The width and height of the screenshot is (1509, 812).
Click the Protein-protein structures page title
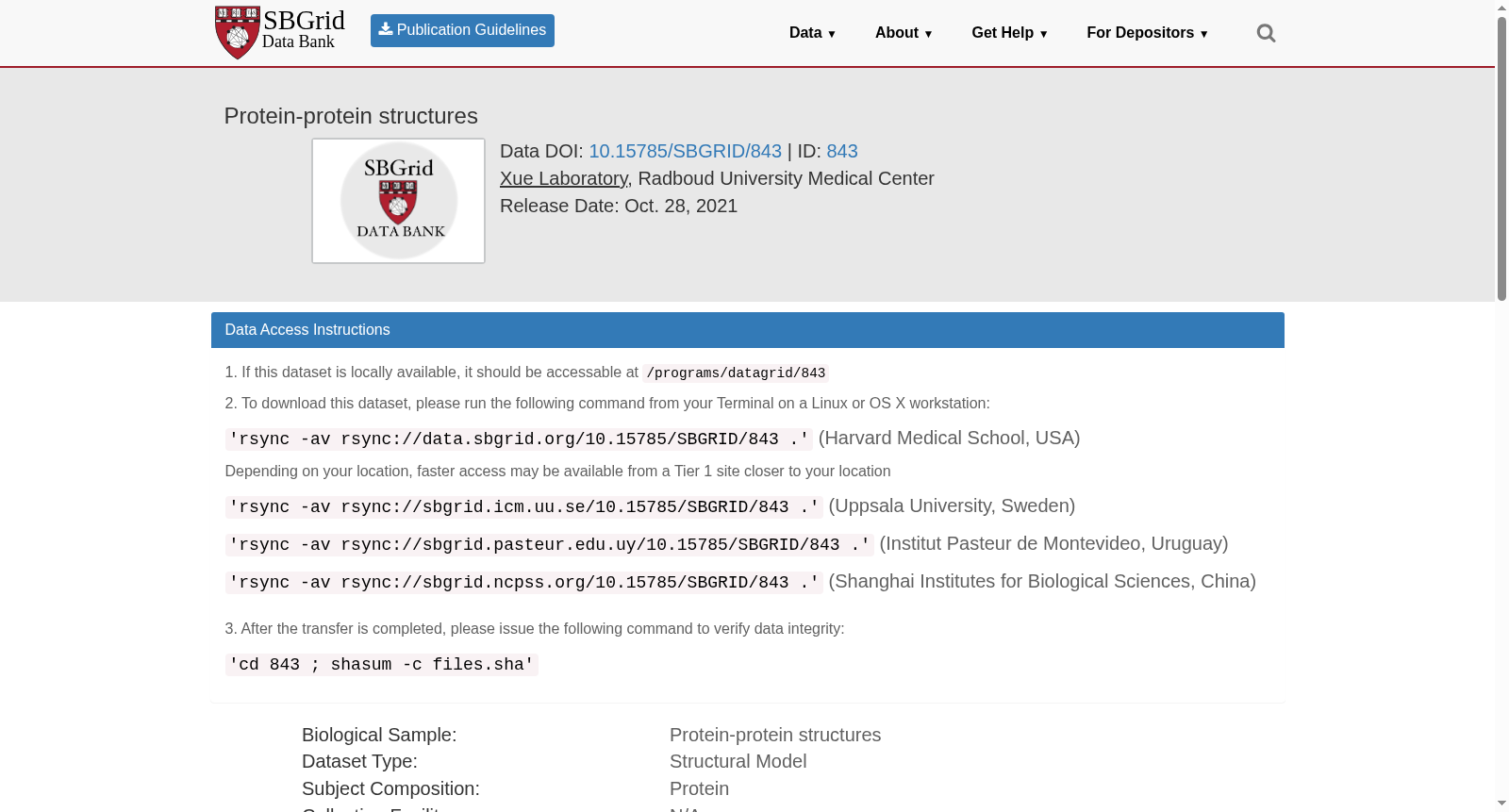(x=351, y=116)
